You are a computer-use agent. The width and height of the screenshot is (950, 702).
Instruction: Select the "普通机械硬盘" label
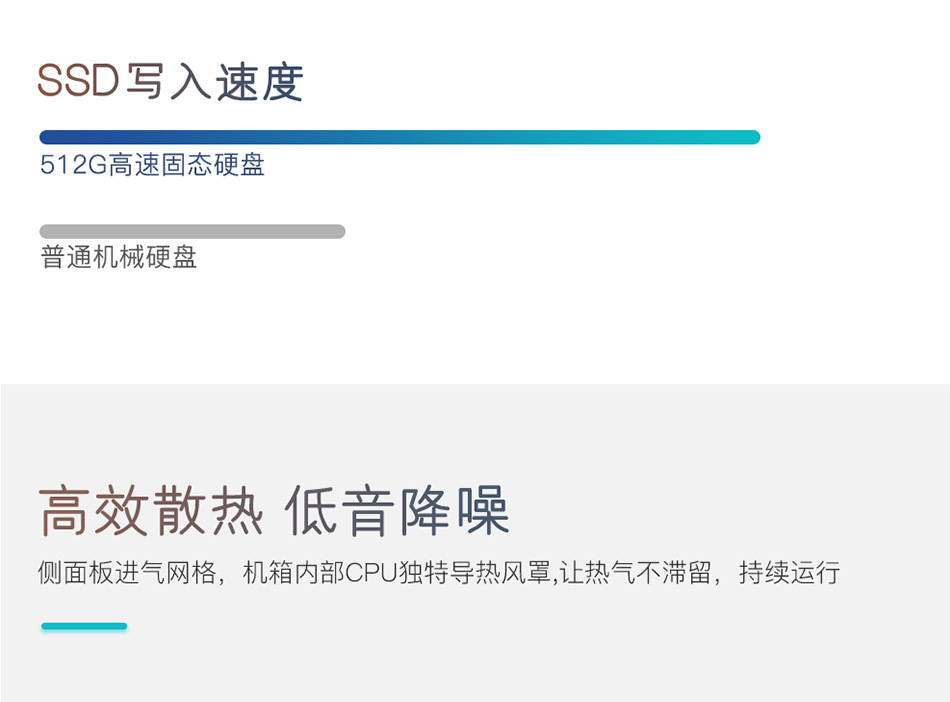coord(119,258)
